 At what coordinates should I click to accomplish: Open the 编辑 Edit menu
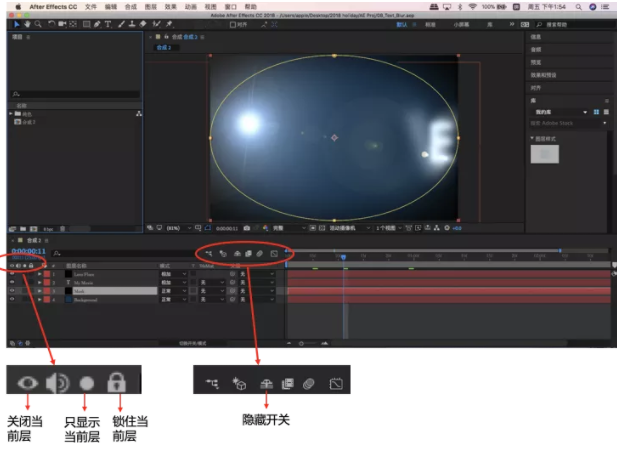(x=111, y=7)
